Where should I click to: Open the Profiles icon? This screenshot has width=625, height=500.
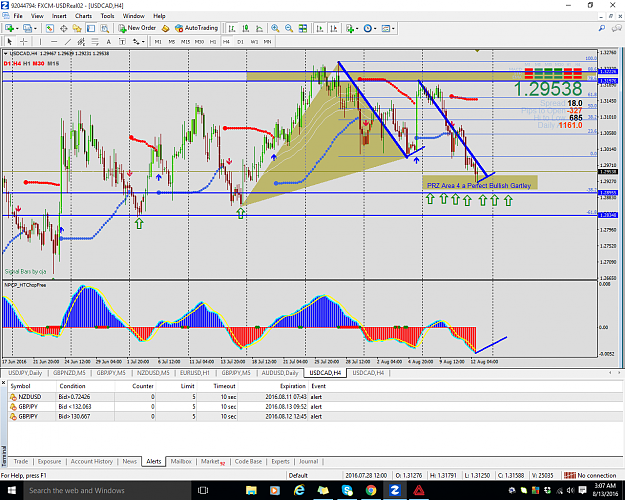[x=28, y=28]
